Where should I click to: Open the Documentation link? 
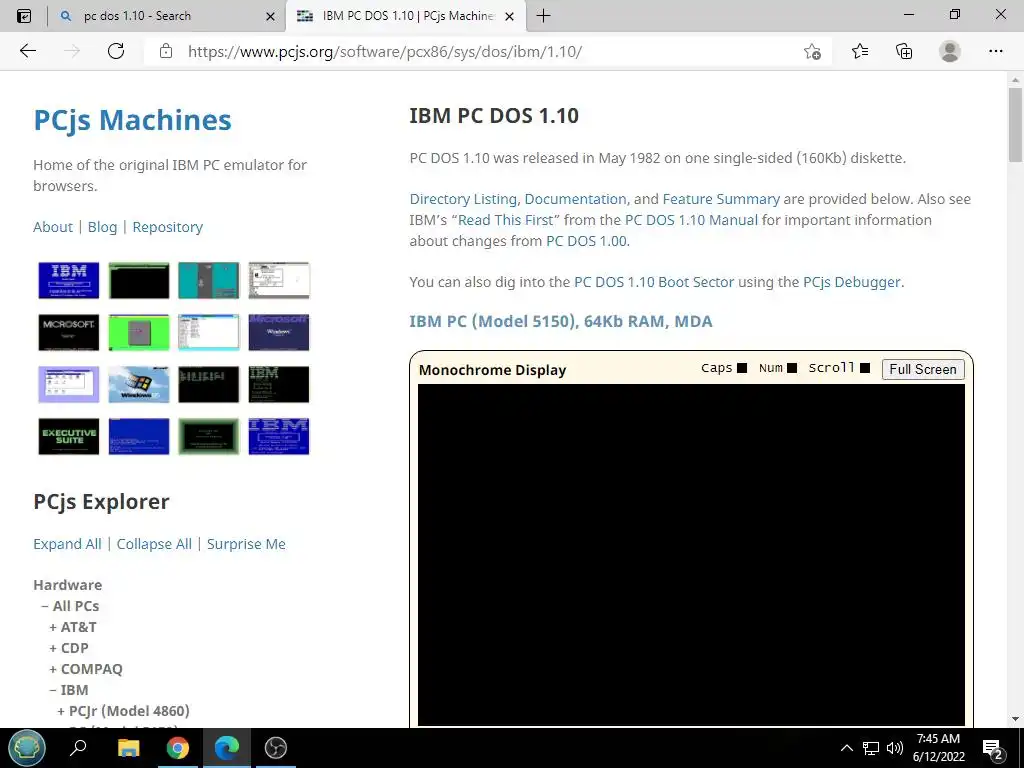[575, 199]
